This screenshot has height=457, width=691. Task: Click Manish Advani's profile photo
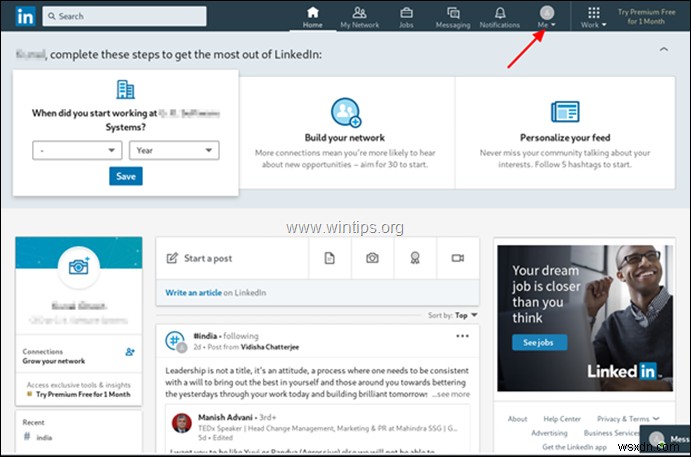click(x=182, y=423)
